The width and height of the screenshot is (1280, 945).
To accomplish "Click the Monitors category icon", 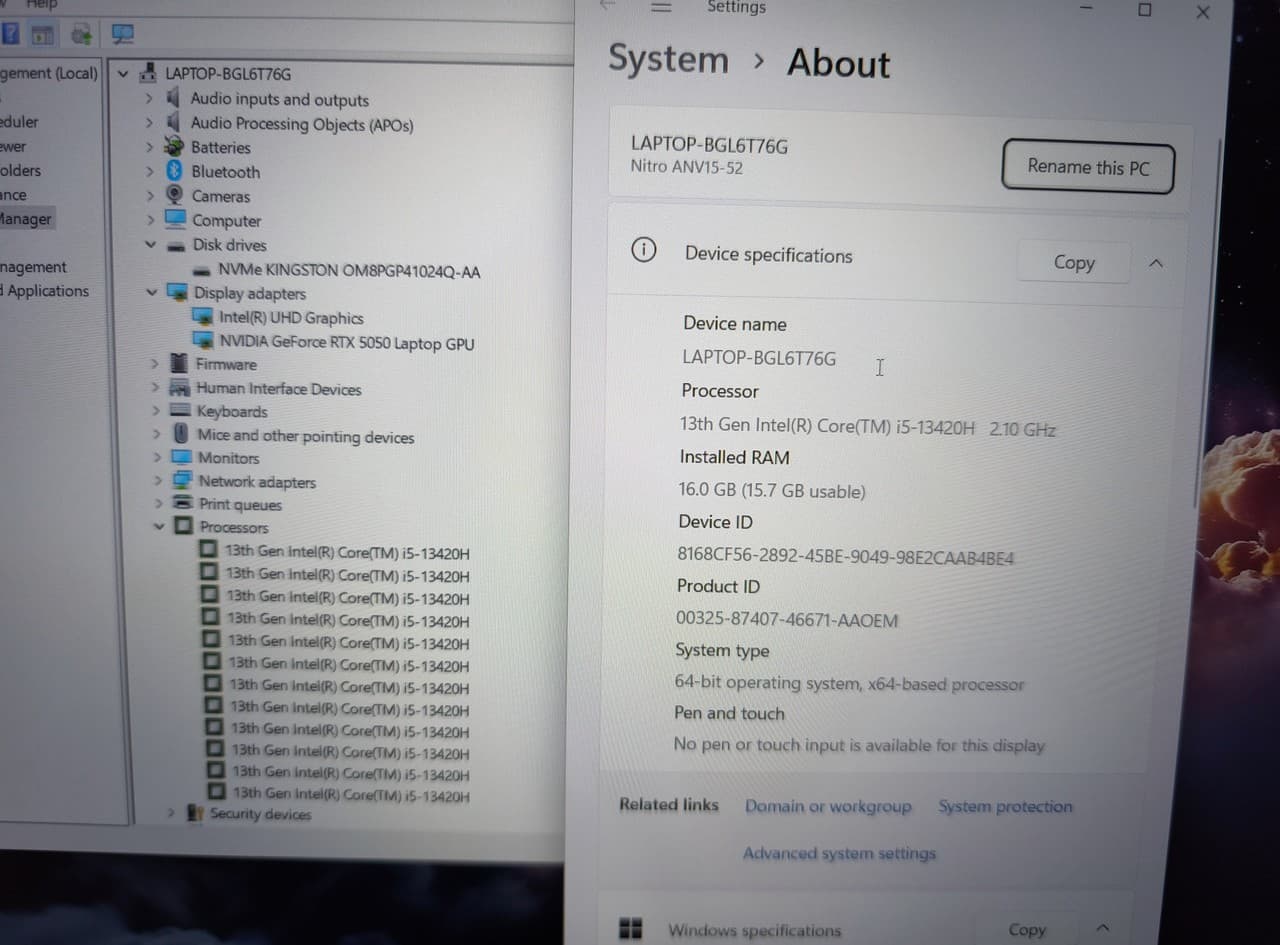I will [x=181, y=457].
